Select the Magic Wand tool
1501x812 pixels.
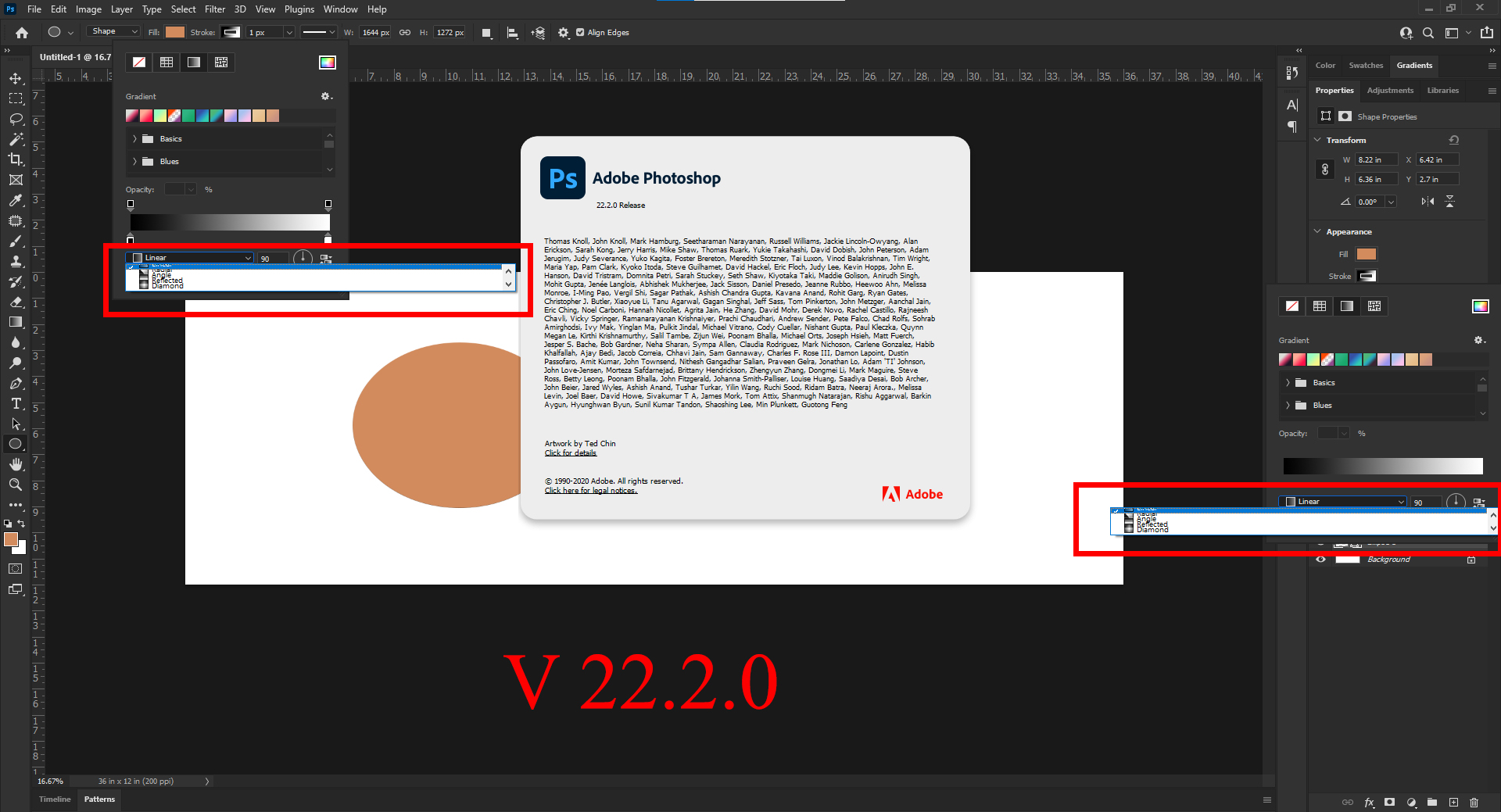pos(15,139)
